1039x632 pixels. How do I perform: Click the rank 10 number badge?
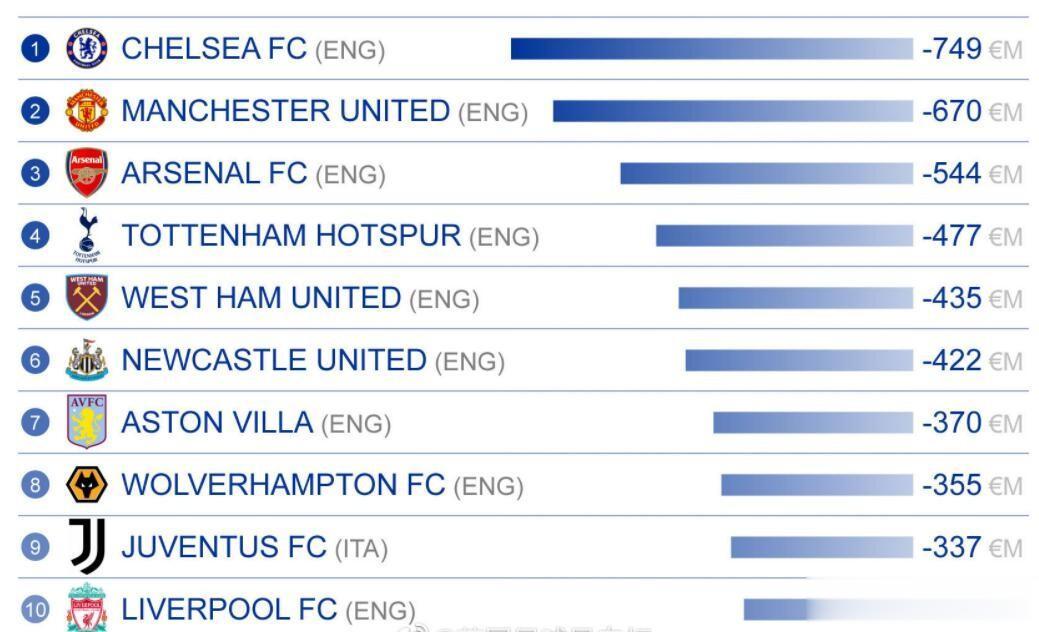(x=35, y=609)
